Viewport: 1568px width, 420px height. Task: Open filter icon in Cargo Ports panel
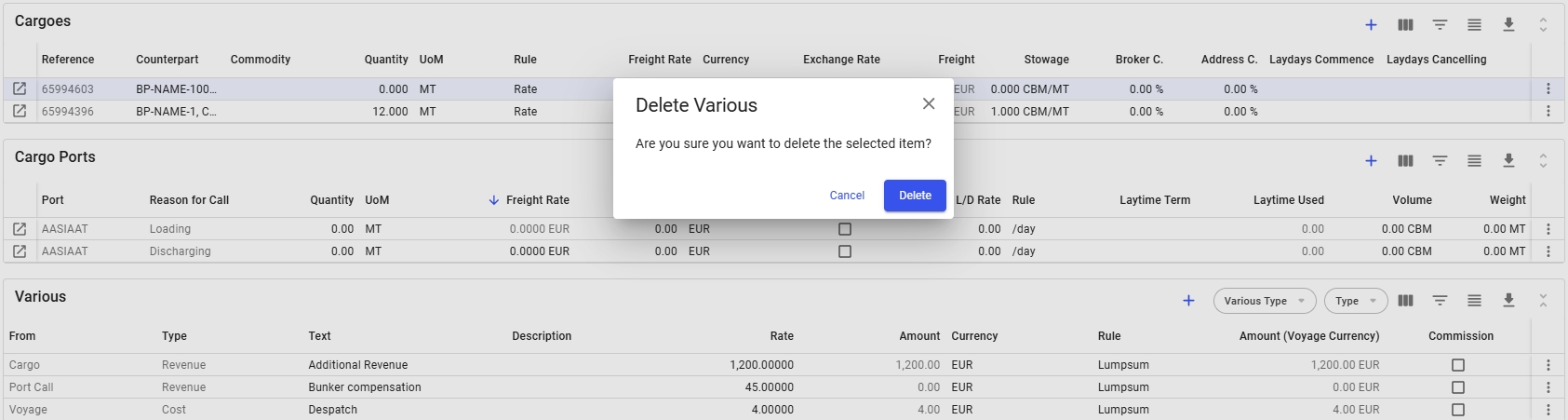point(1440,161)
